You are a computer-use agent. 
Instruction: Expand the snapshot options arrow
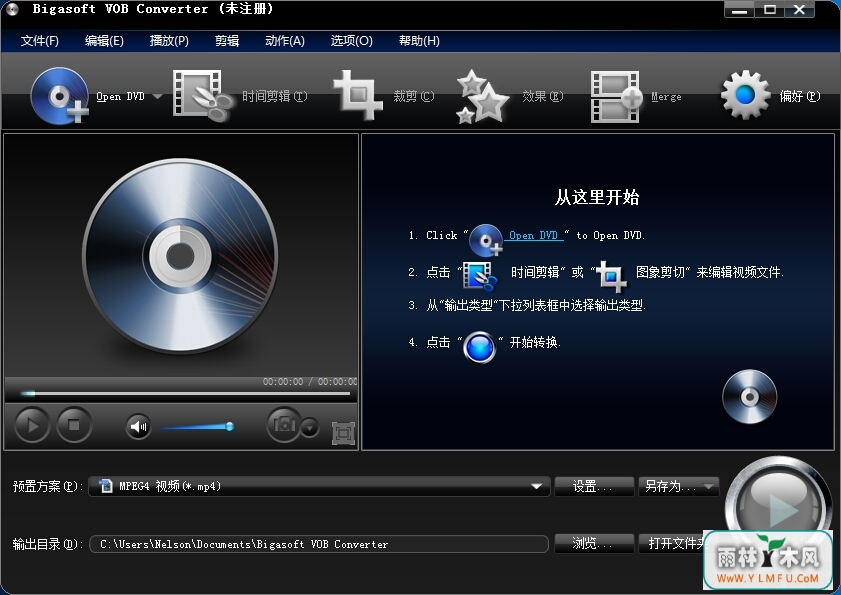tap(310, 428)
